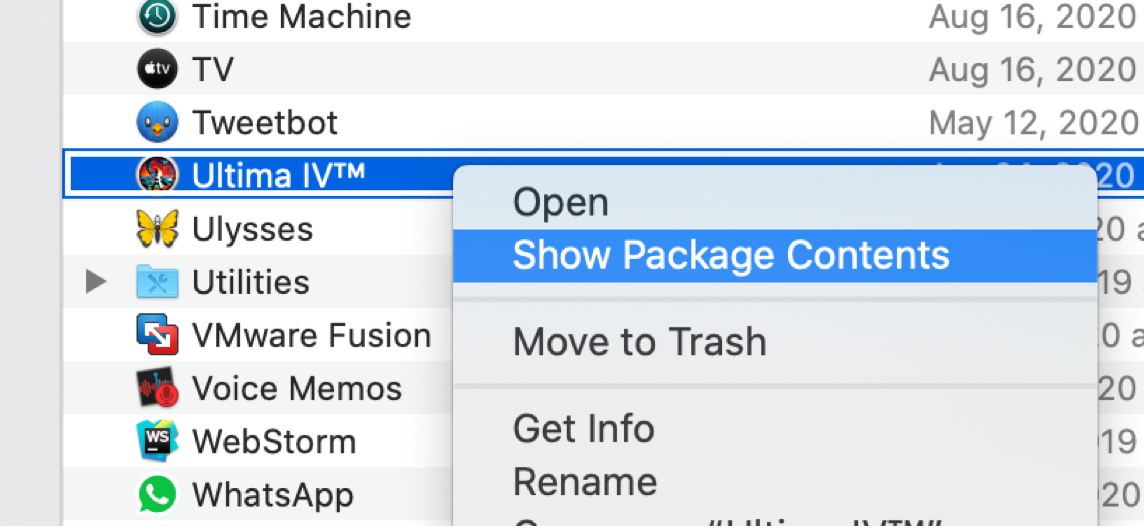Click the Ulysses butterfly icon
Screen dimensions: 1144x532
click(157, 228)
